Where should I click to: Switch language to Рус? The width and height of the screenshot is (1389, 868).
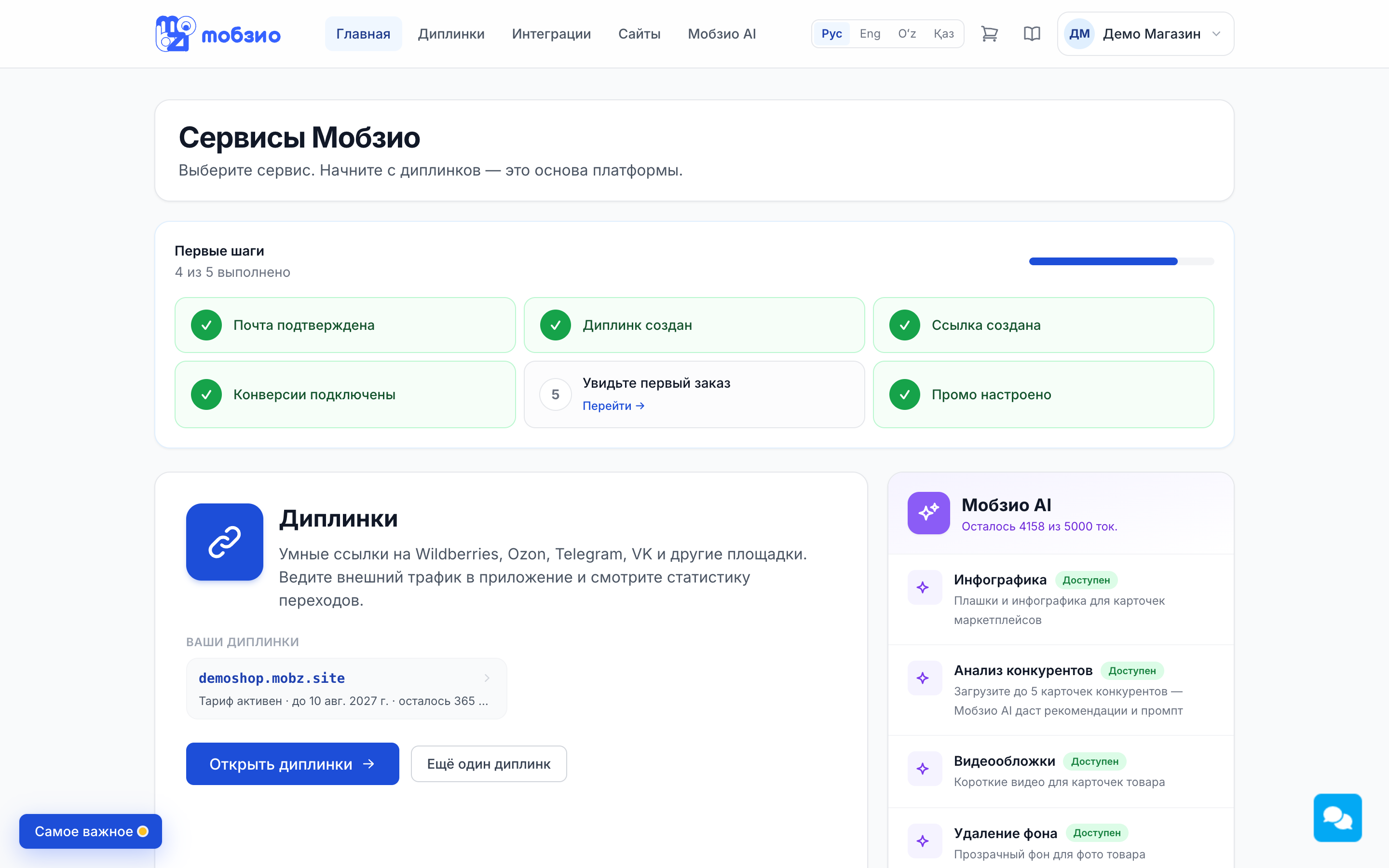pyautogui.click(x=831, y=34)
